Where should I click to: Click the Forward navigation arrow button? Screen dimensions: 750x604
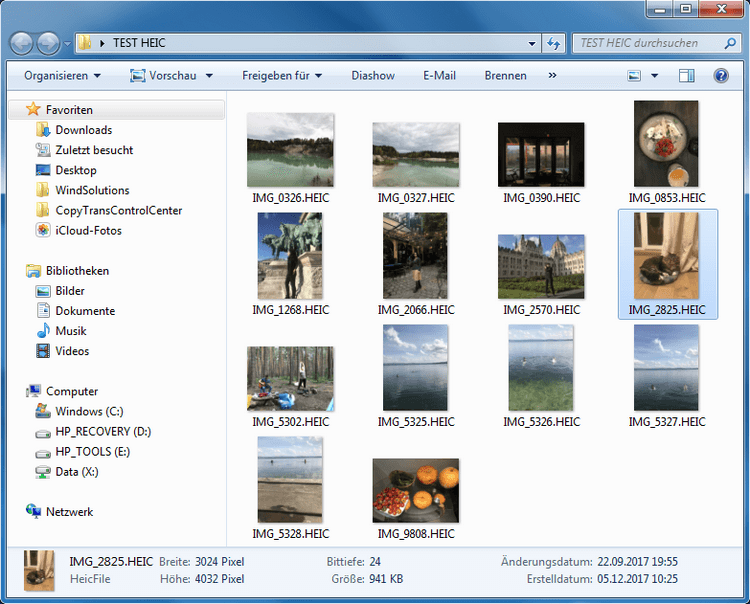point(48,44)
